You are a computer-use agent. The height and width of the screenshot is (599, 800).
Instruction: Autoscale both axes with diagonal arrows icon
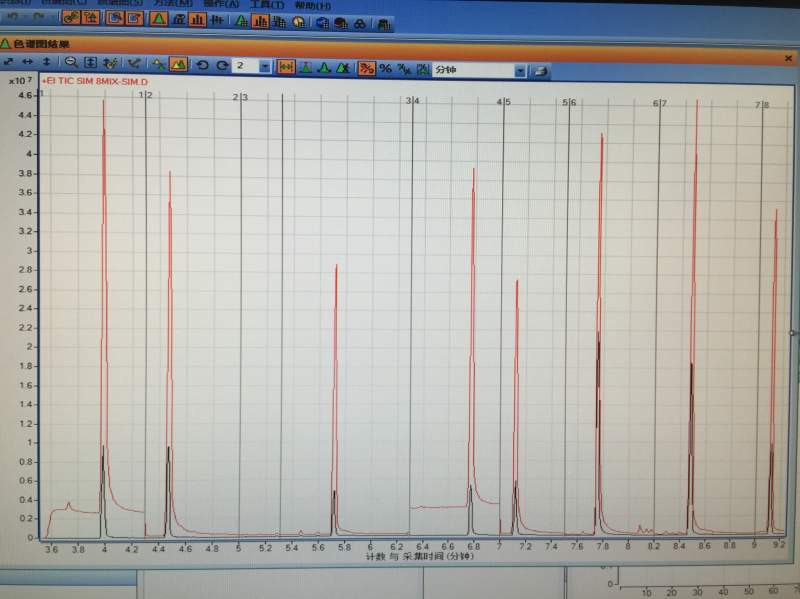pyautogui.click(x=9, y=61)
